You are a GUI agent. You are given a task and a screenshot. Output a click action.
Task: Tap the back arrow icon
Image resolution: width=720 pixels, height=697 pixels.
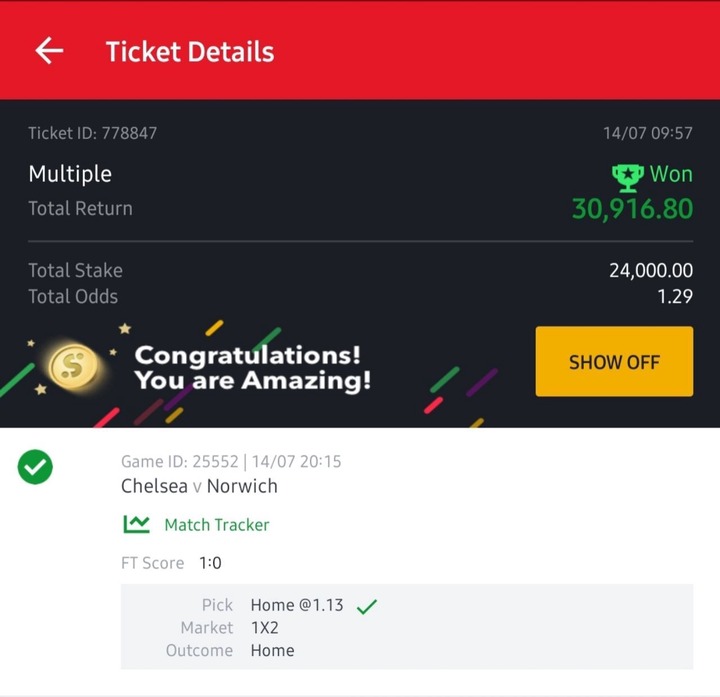click(49, 51)
